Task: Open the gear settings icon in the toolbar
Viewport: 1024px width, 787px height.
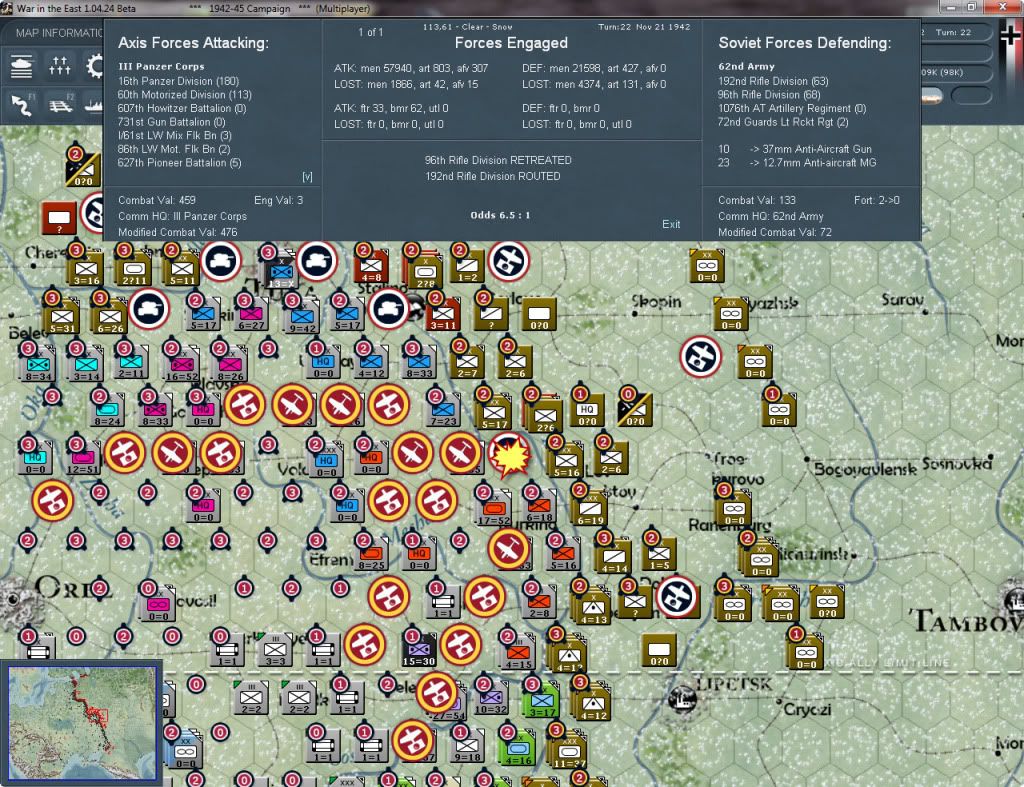Action: [95, 66]
